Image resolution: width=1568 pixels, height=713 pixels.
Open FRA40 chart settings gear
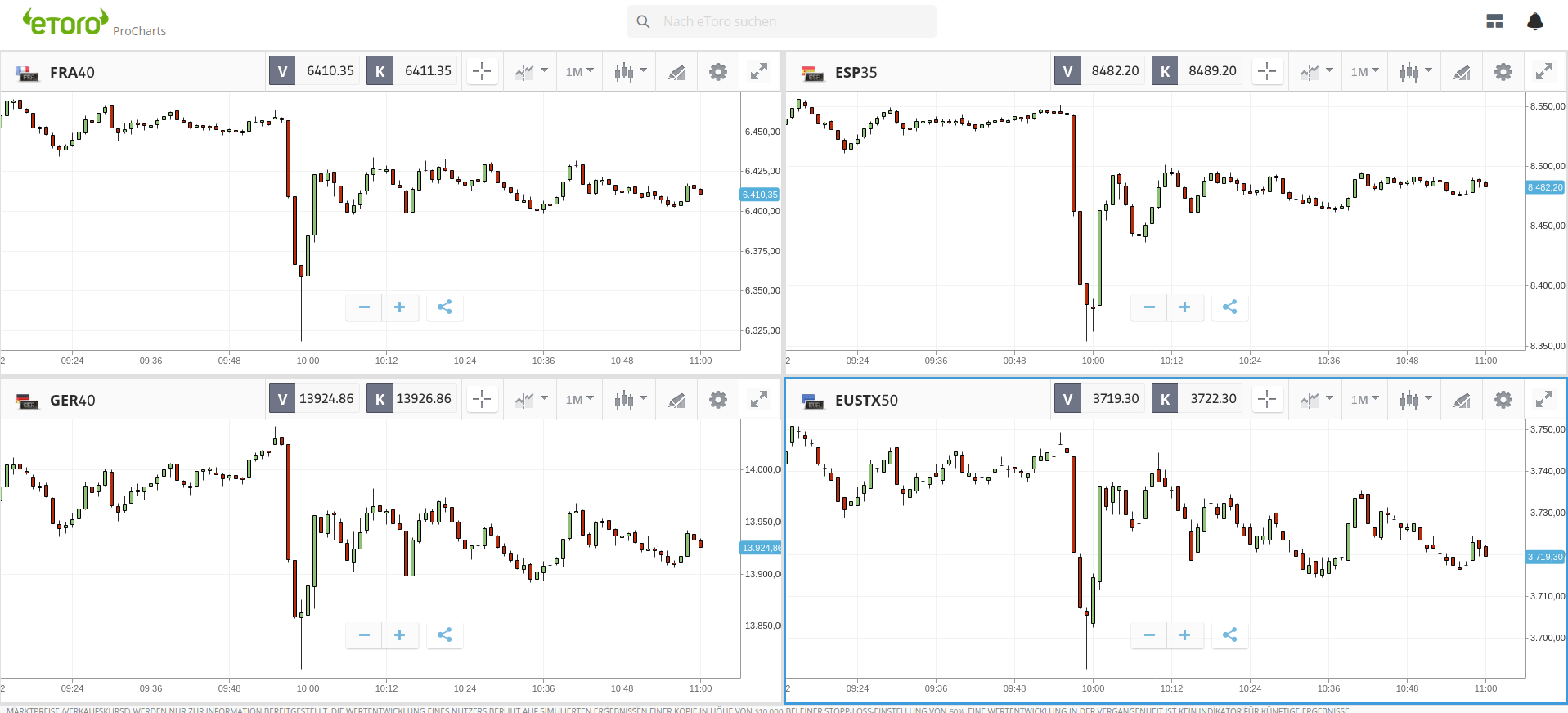[x=718, y=72]
